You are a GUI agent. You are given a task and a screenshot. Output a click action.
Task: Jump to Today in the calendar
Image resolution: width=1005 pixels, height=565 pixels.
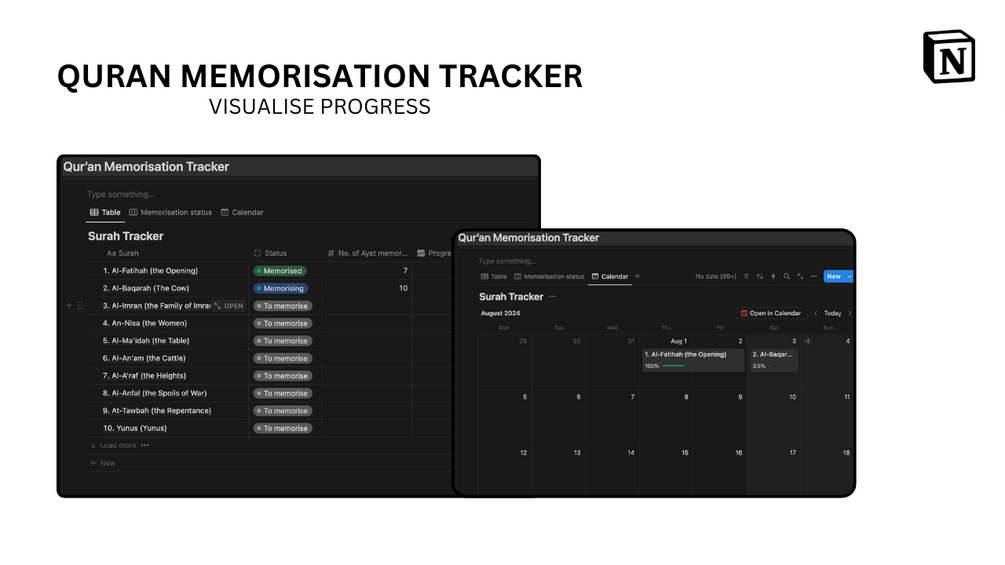tap(833, 313)
